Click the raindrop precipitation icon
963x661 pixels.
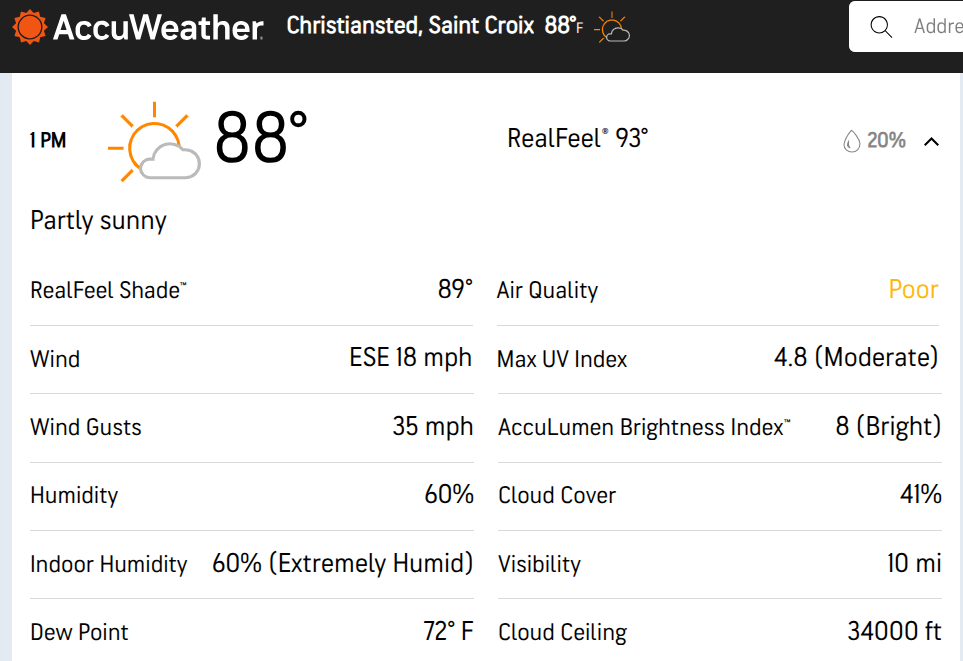[x=851, y=142]
